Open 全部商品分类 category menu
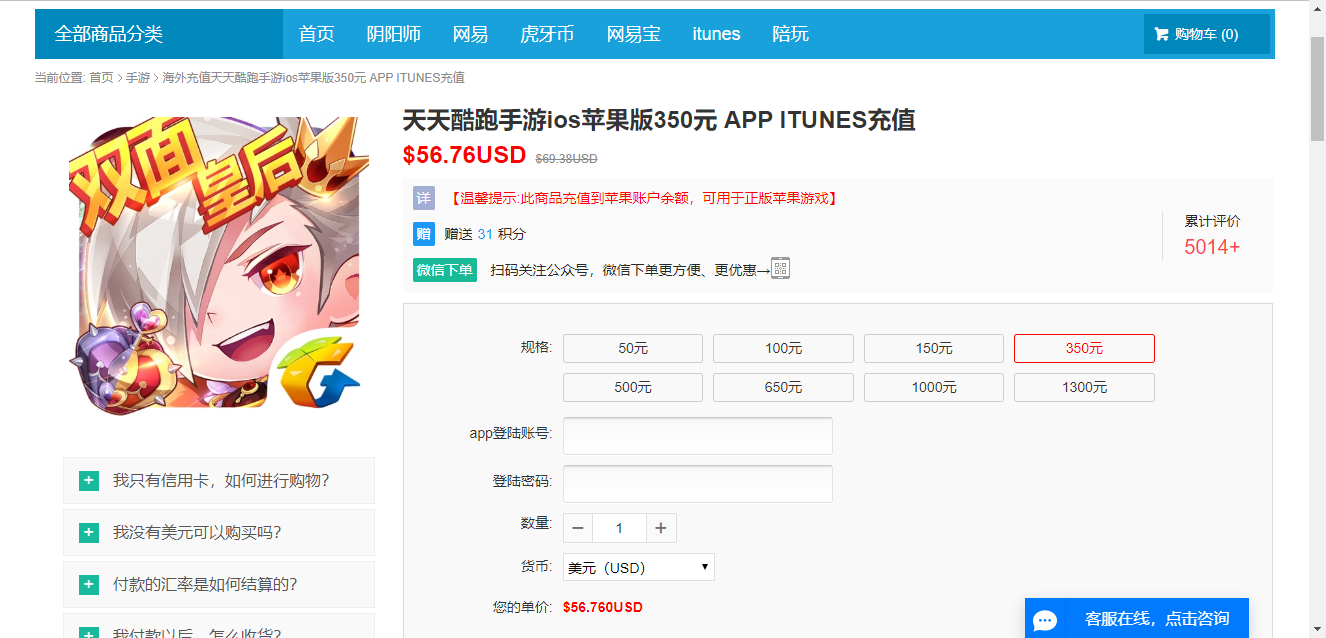Image resolution: width=1326 pixels, height=638 pixels. [x=109, y=34]
